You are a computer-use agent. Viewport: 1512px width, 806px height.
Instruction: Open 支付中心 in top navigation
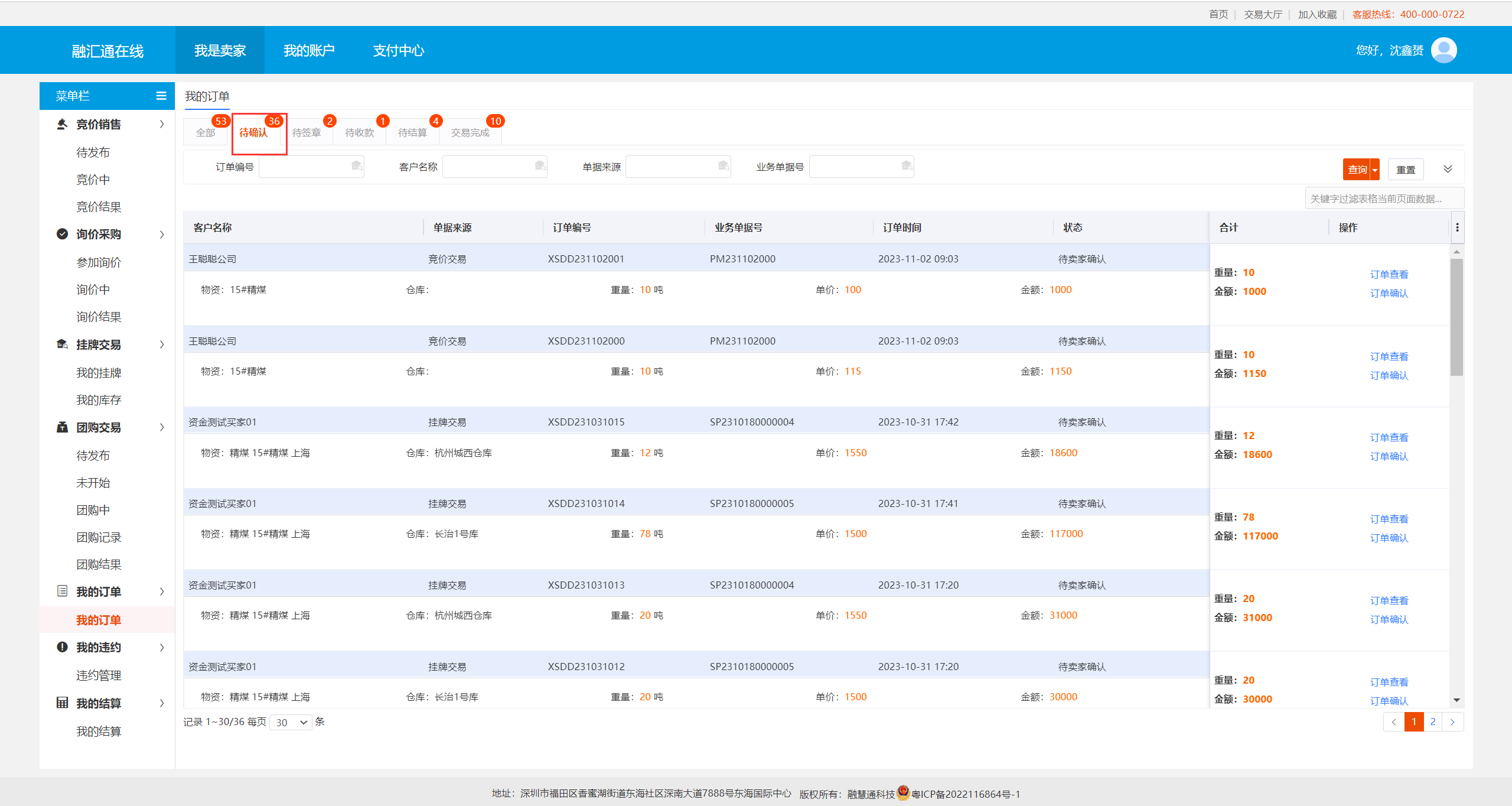pyautogui.click(x=399, y=50)
